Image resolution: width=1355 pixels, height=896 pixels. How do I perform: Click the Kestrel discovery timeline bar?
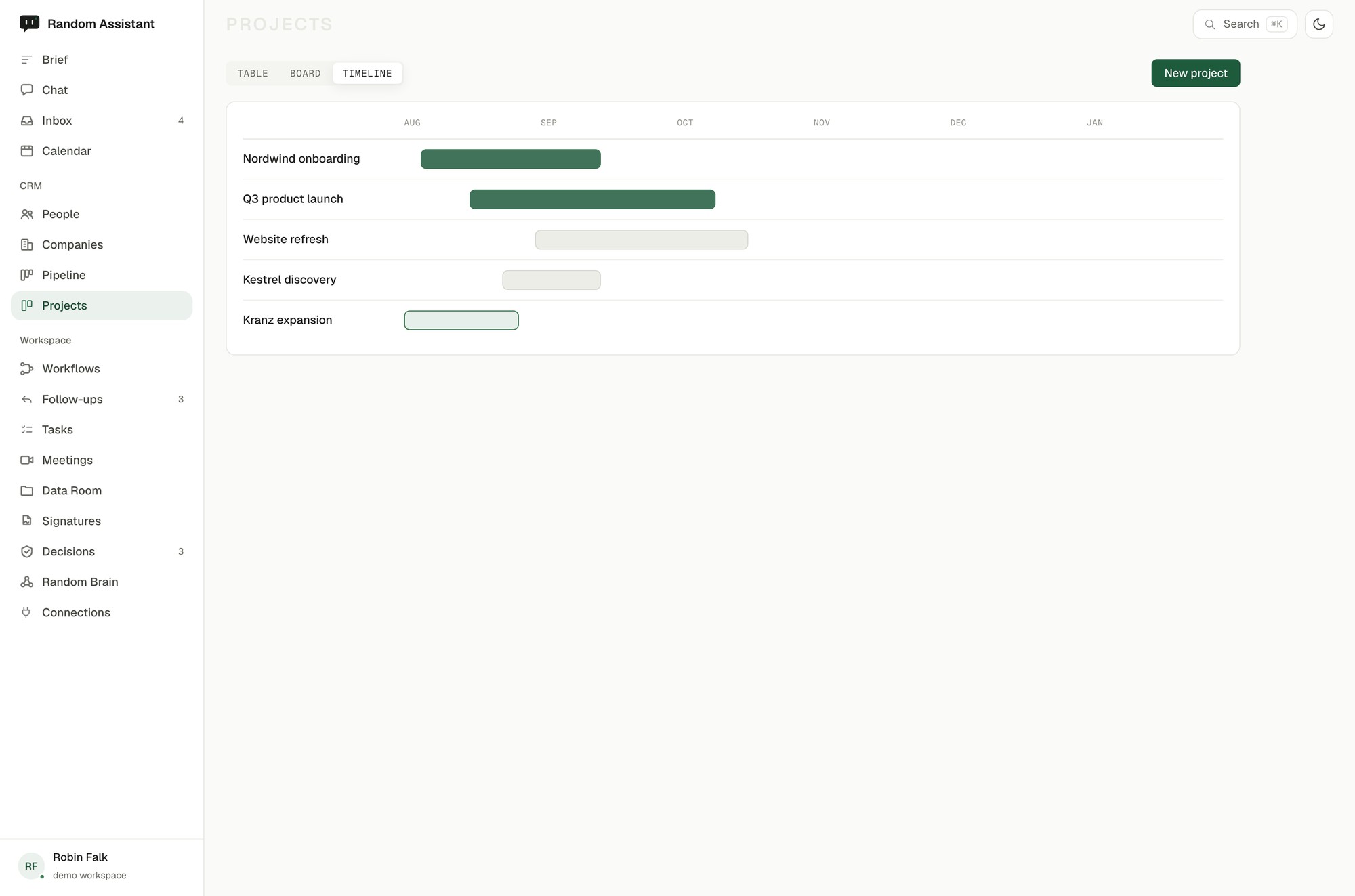551,280
